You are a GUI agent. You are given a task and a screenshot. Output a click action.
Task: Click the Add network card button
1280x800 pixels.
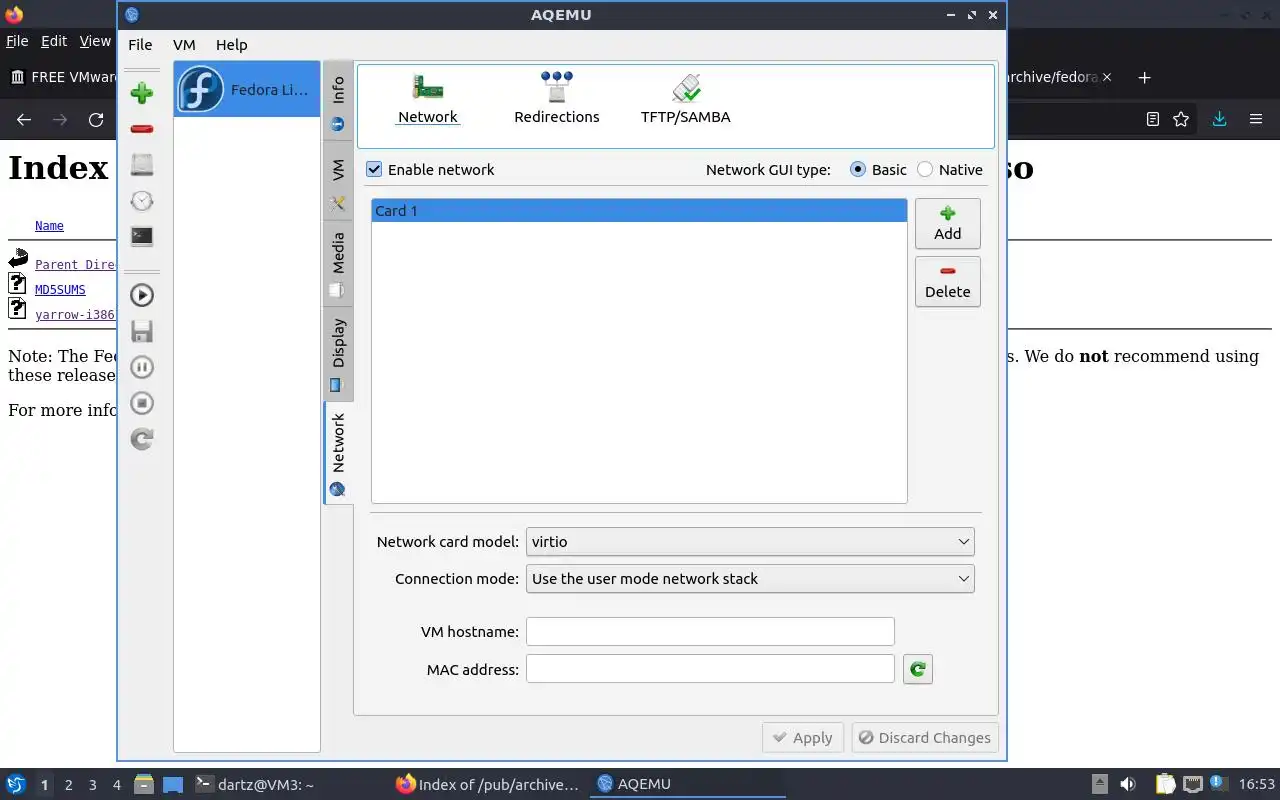(x=947, y=223)
